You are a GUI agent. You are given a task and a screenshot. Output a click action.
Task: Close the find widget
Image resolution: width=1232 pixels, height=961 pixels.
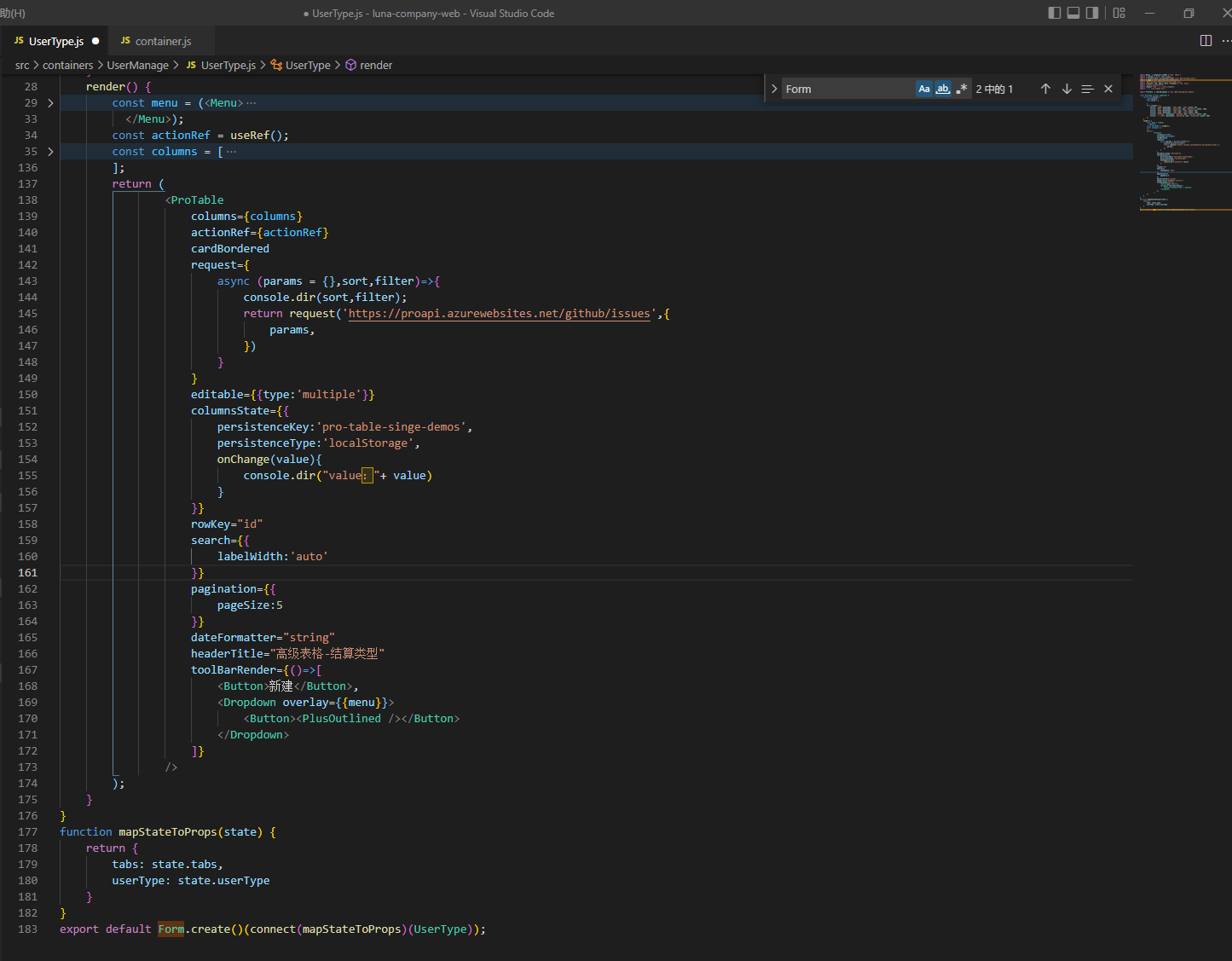(1108, 89)
